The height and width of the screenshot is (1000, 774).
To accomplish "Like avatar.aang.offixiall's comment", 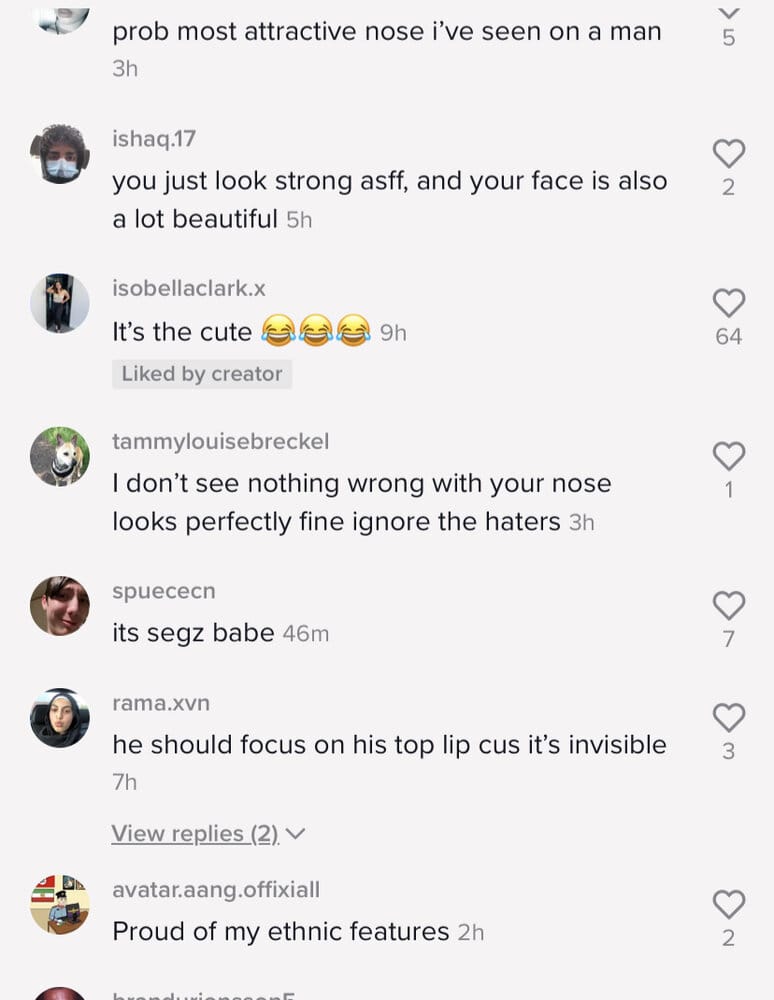I will [x=728, y=905].
